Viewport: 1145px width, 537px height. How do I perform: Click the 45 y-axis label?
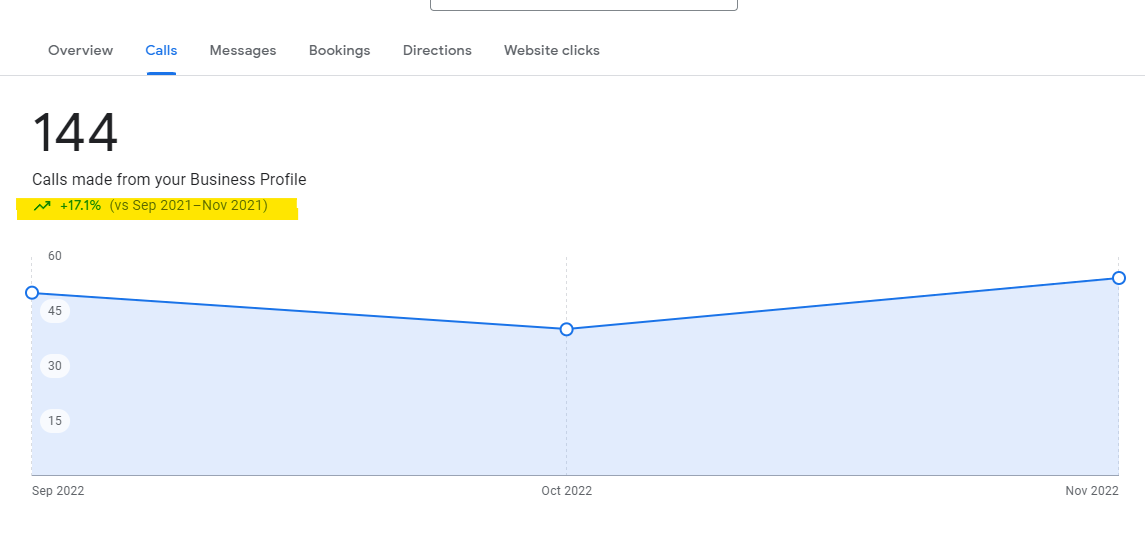pos(54,311)
